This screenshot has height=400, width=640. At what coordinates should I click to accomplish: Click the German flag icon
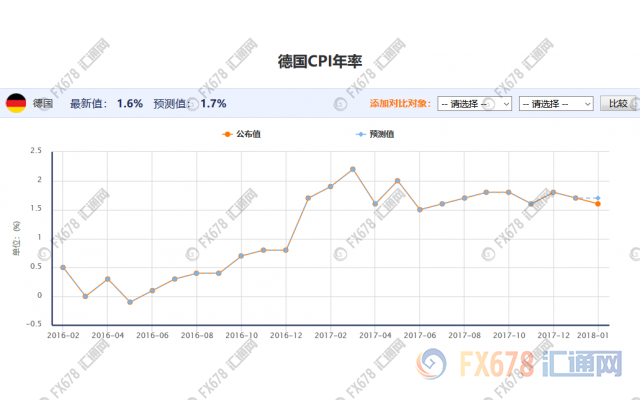tap(16, 103)
